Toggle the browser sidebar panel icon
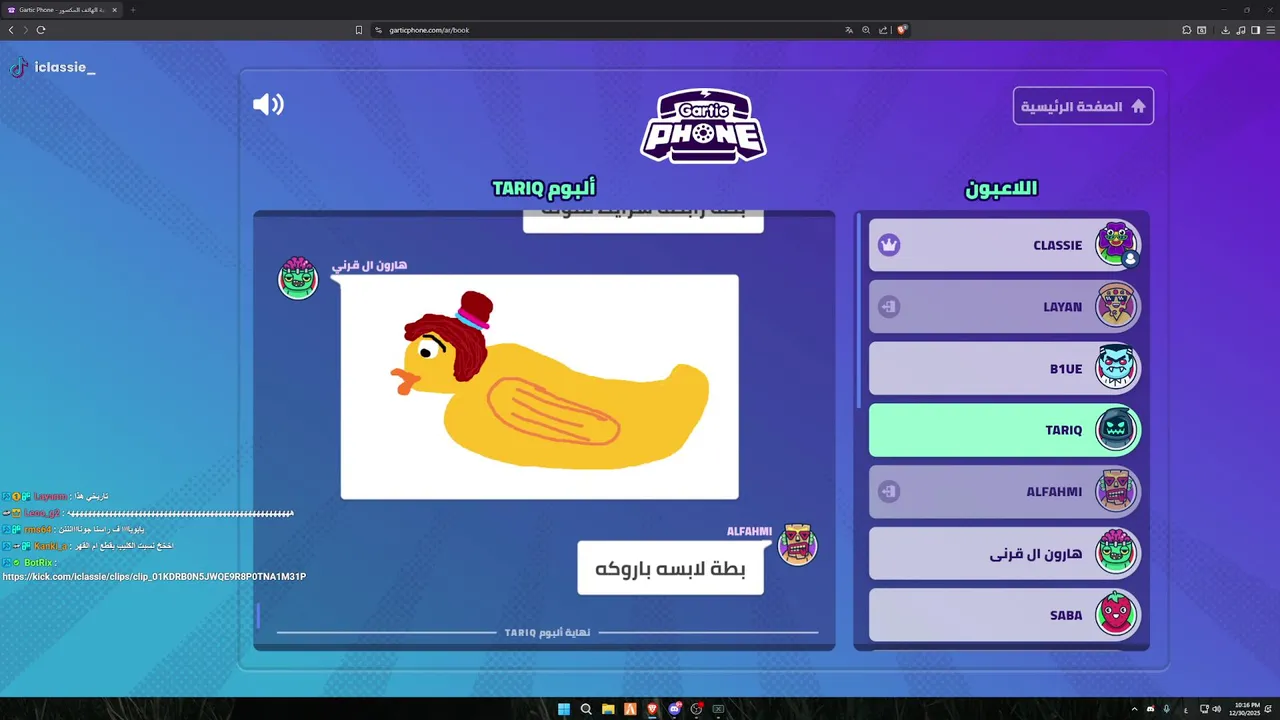1280x720 pixels. pos(1256,30)
